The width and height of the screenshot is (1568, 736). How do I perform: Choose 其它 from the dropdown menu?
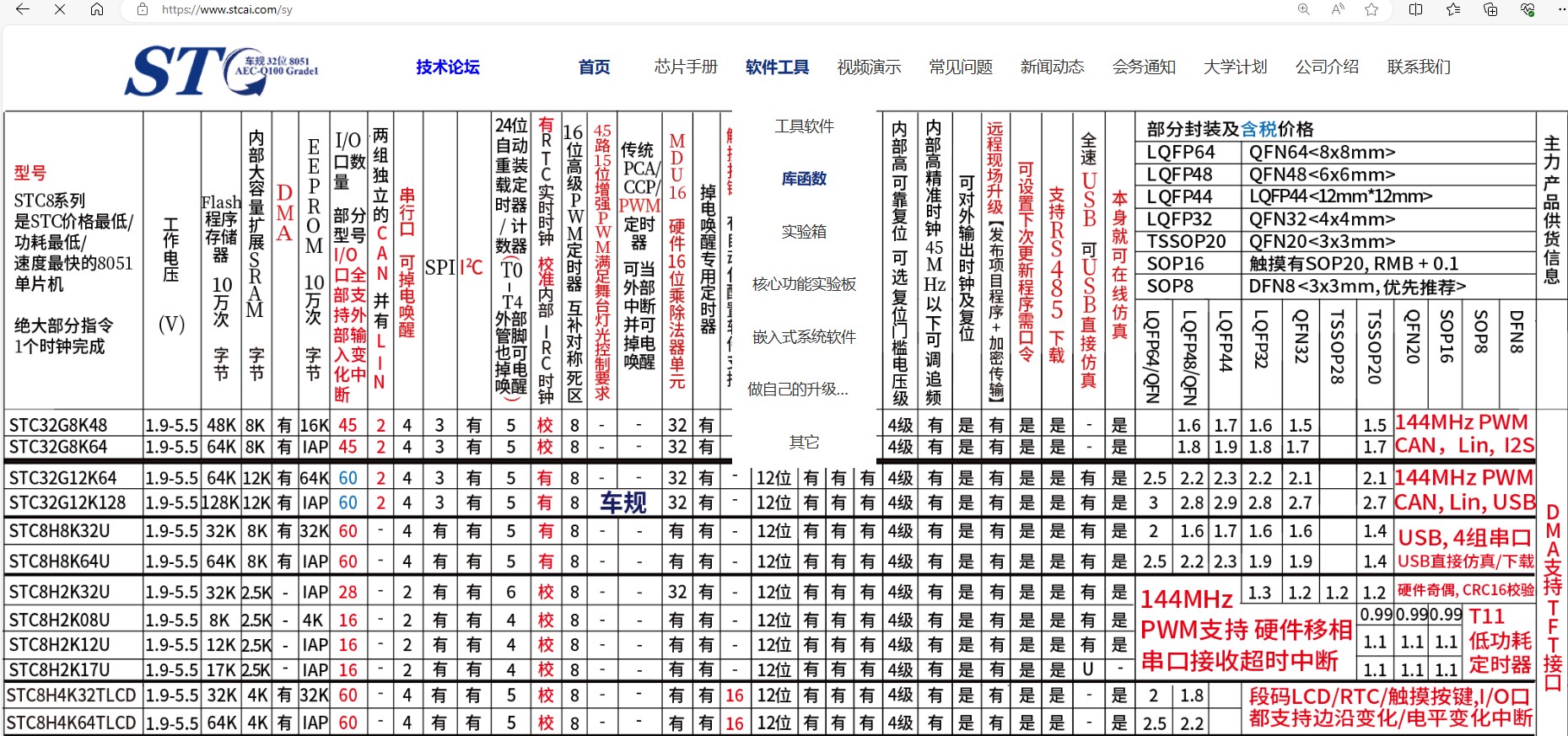[x=805, y=443]
